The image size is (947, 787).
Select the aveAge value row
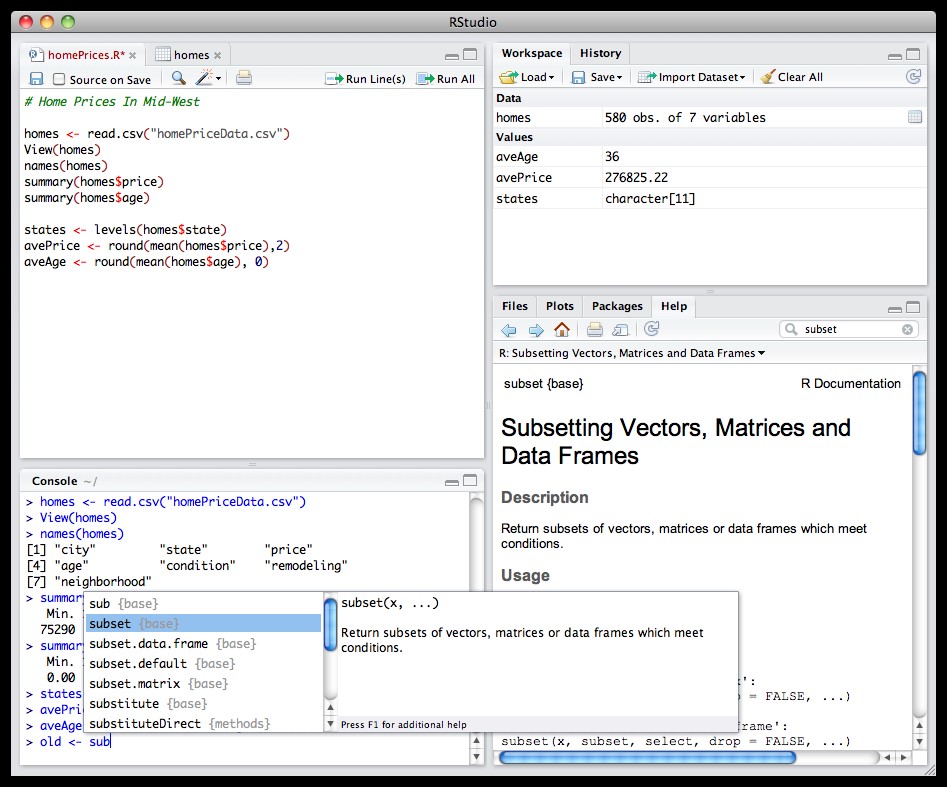(710, 156)
